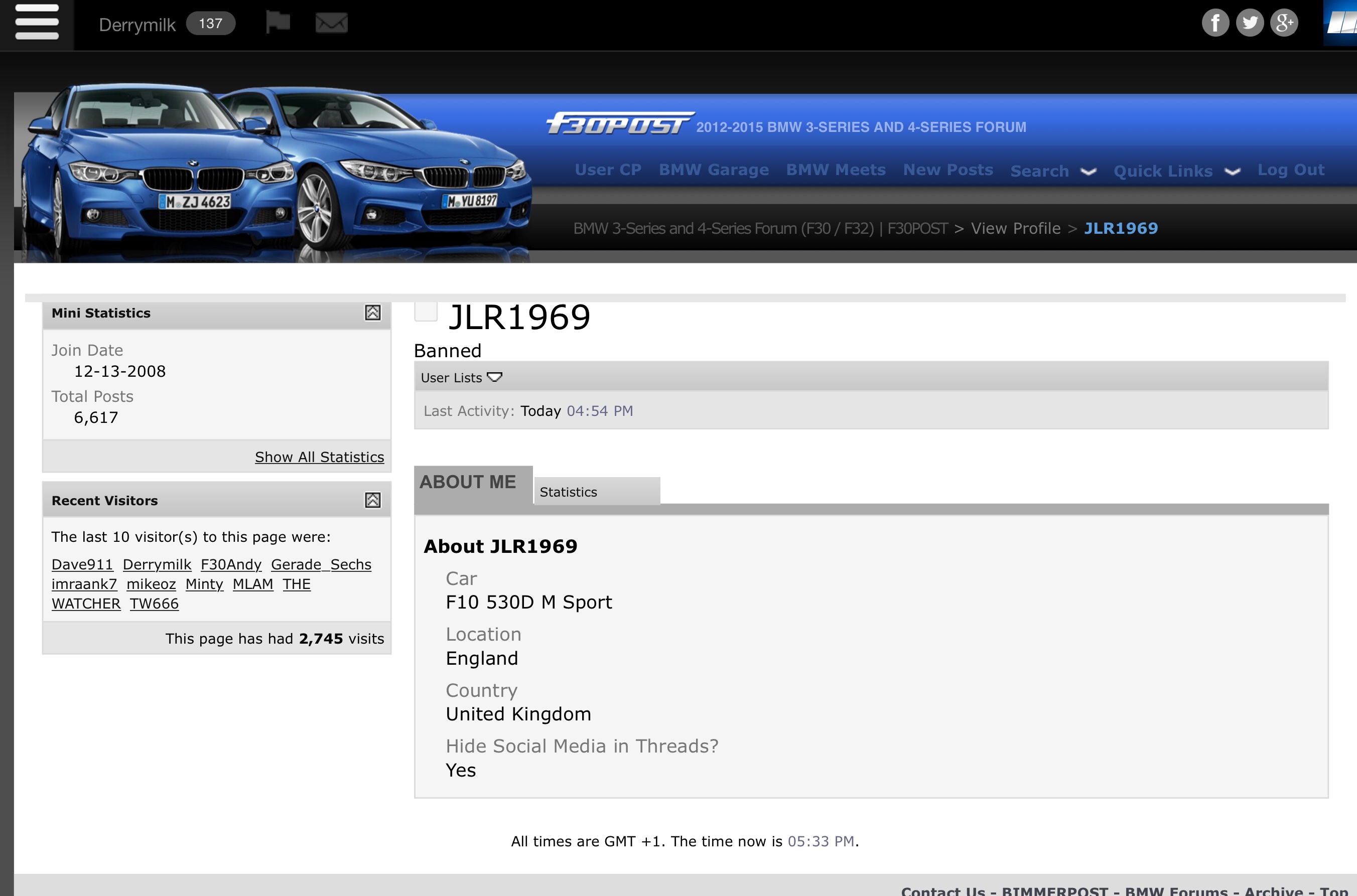
Task: Collapse the Mini Statistics panel
Action: click(x=373, y=313)
